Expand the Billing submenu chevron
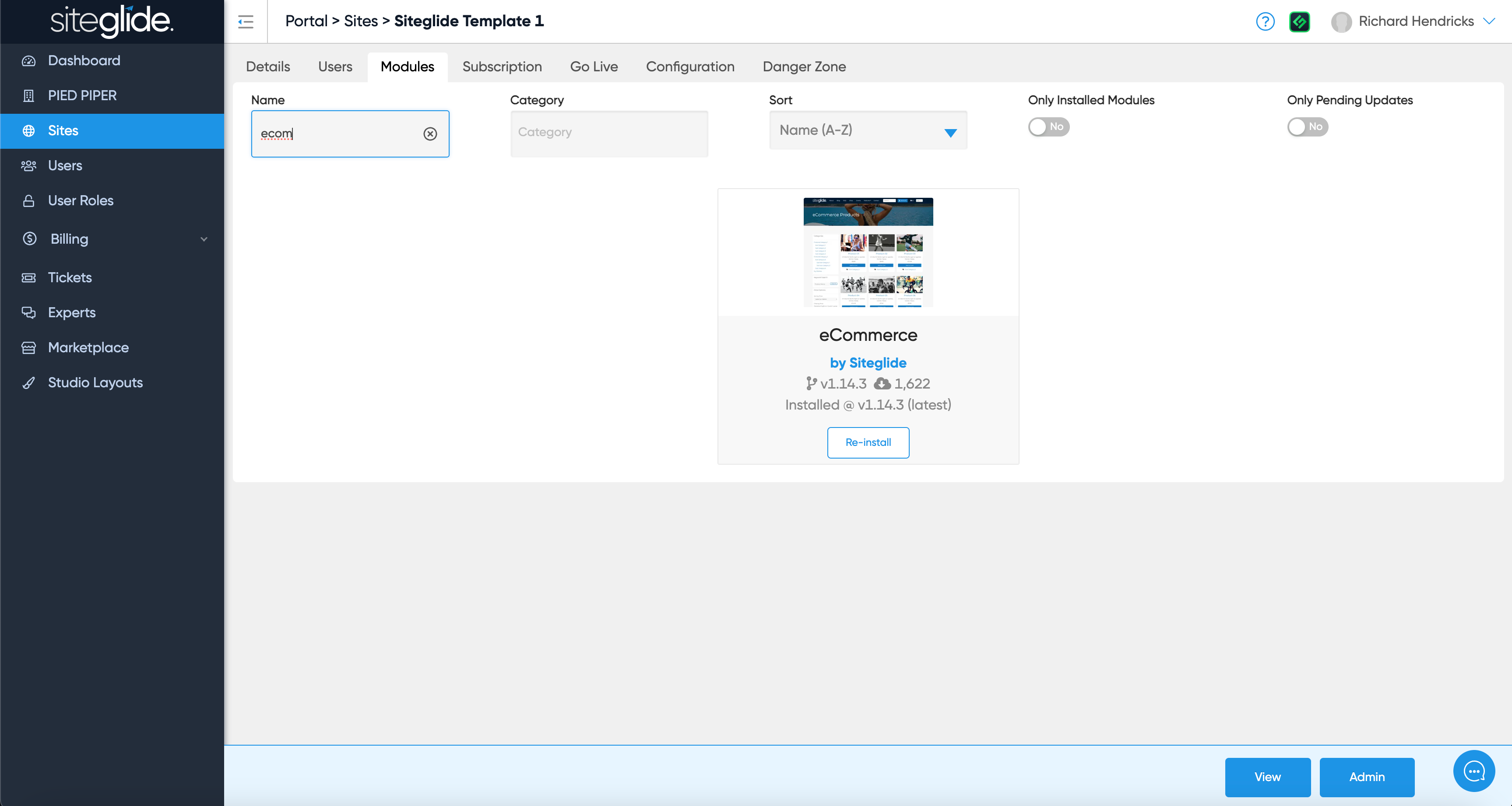This screenshot has width=1512, height=806. click(204, 239)
